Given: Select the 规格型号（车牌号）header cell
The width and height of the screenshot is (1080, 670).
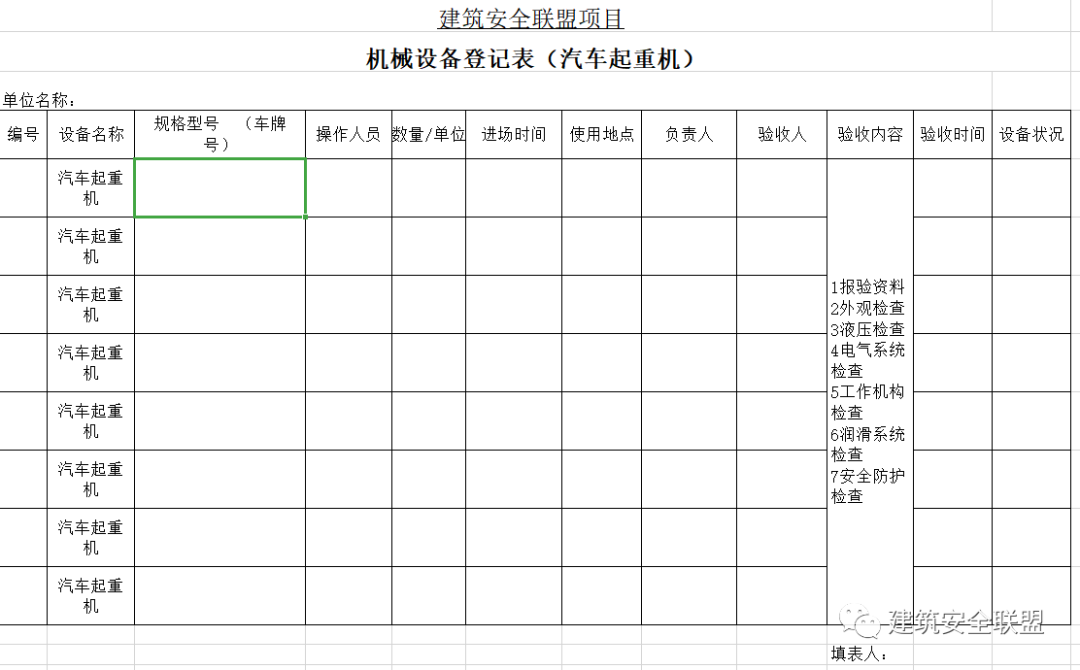Looking at the screenshot, I should click(x=220, y=134).
